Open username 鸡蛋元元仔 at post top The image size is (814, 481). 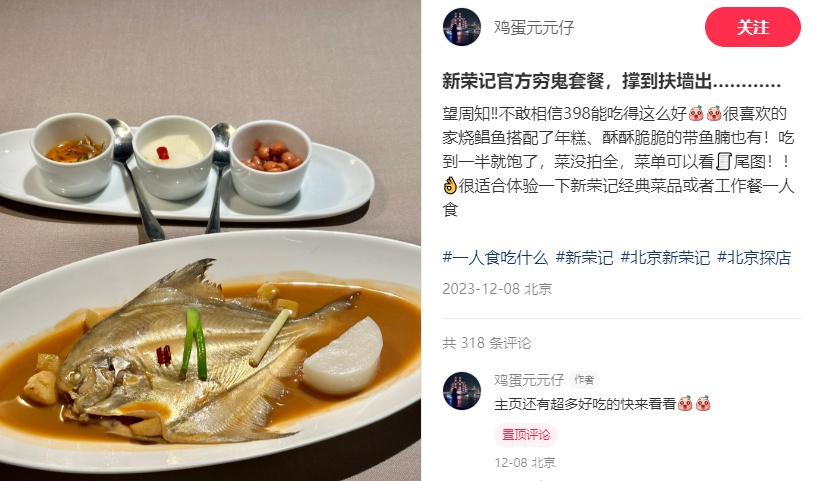(x=534, y=27)
